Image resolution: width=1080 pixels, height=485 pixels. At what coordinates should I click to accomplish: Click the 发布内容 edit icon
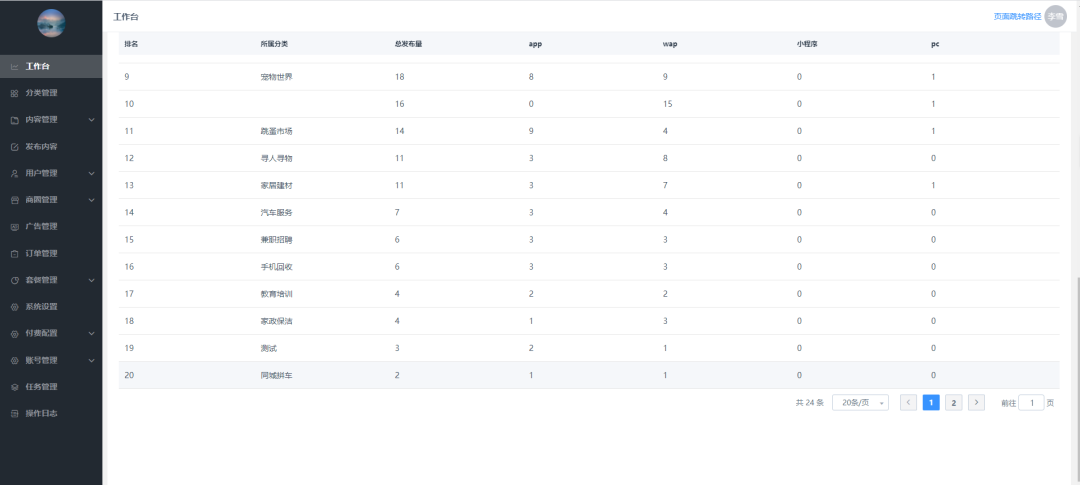click(x=14, y=147)
